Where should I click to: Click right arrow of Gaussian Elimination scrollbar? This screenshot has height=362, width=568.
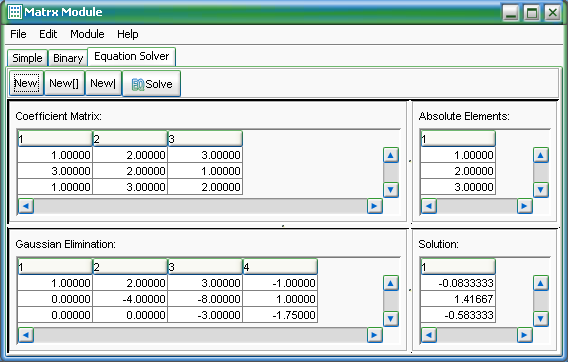click(375, 335)
